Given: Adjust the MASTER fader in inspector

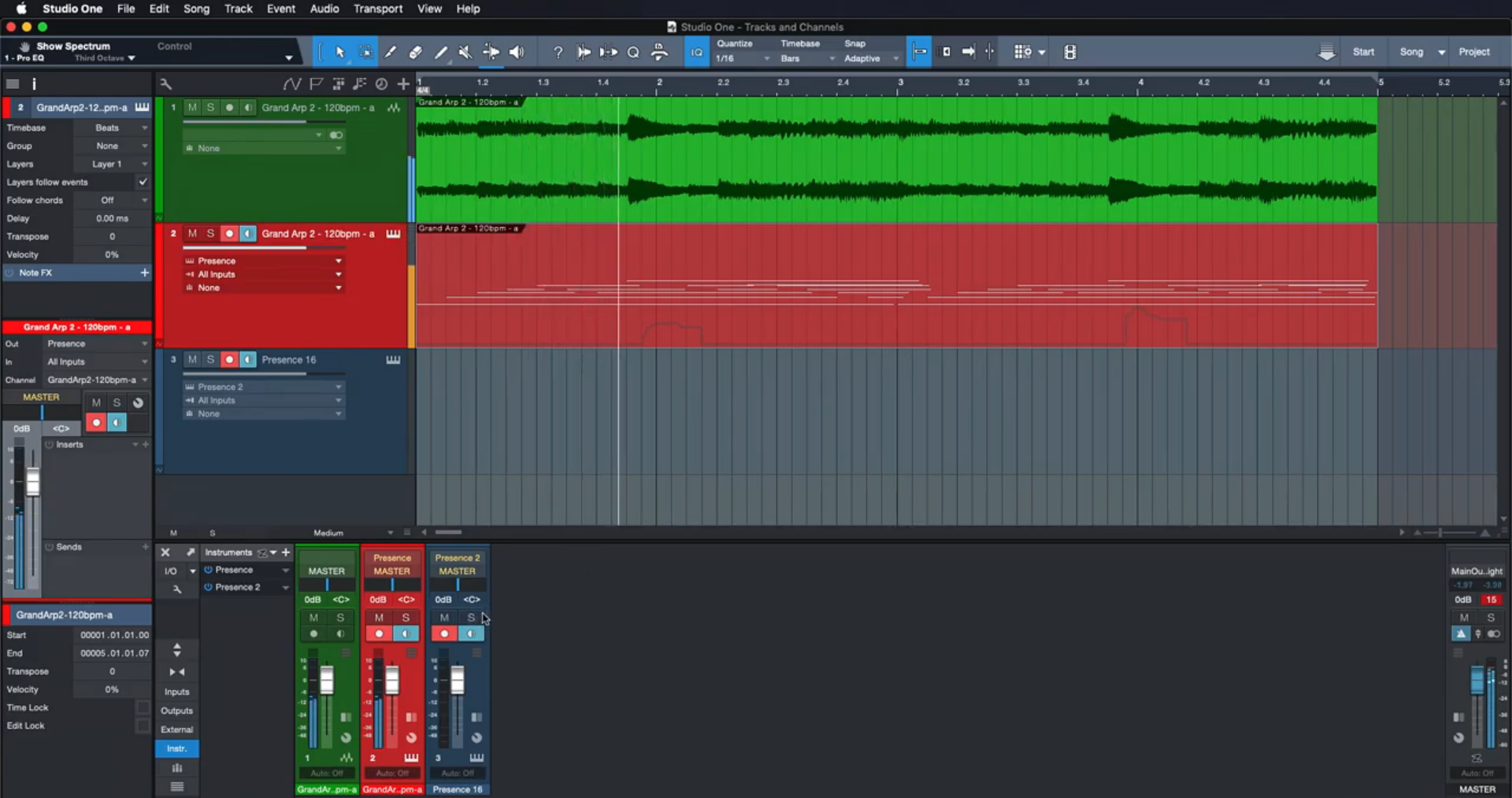Looking at the screenshot, I should (33, 482).
